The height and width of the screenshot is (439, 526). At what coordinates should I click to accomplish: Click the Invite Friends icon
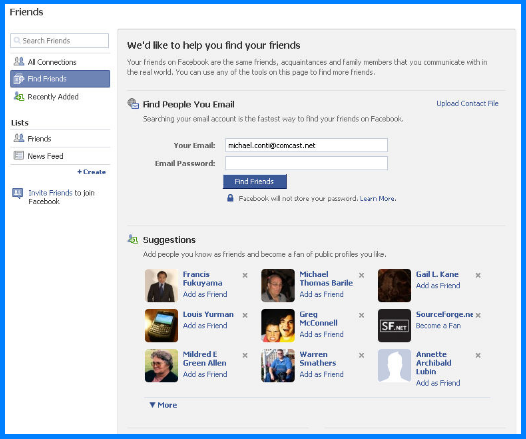[x=17, y=193]
